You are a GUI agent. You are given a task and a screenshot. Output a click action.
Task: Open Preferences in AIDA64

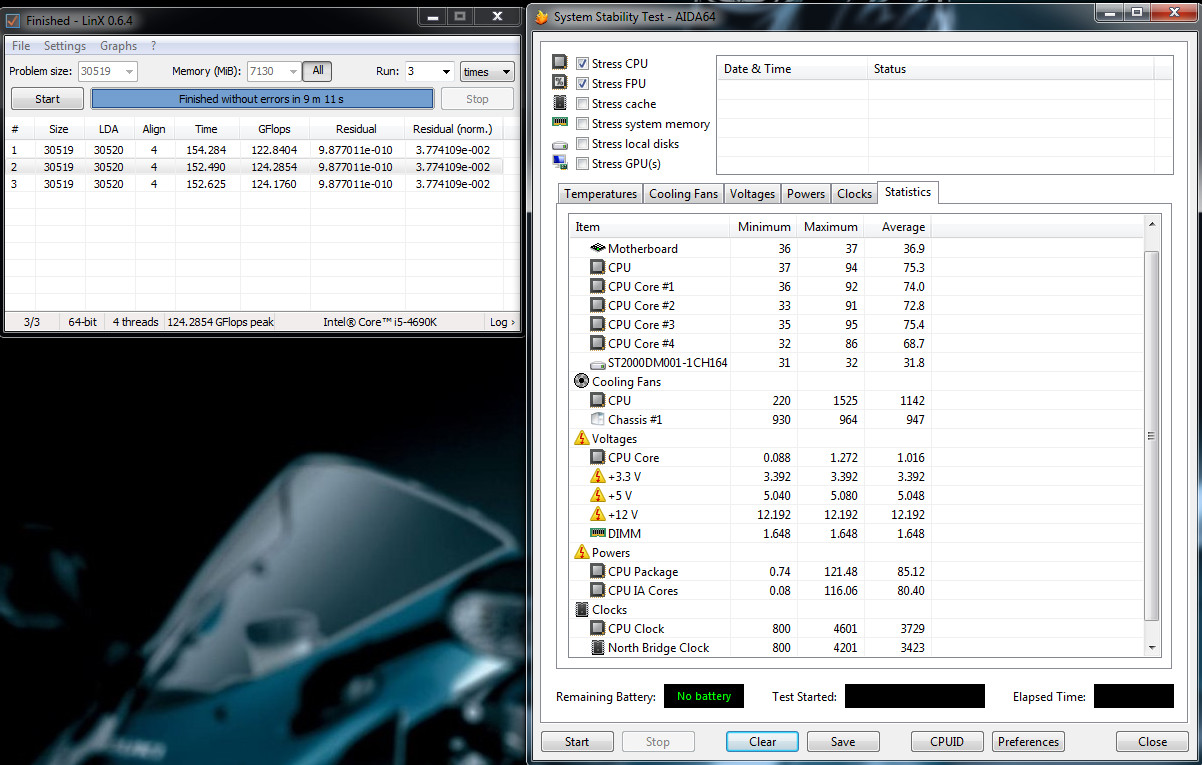coord(1028,742)
